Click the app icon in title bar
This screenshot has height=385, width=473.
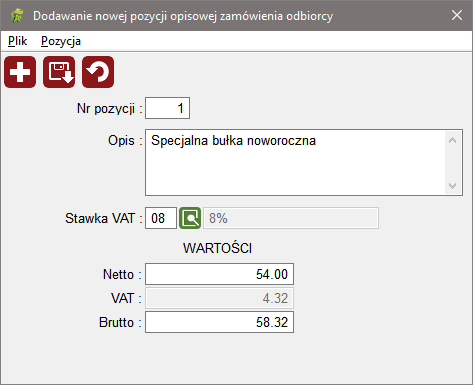tap(17, 16)
